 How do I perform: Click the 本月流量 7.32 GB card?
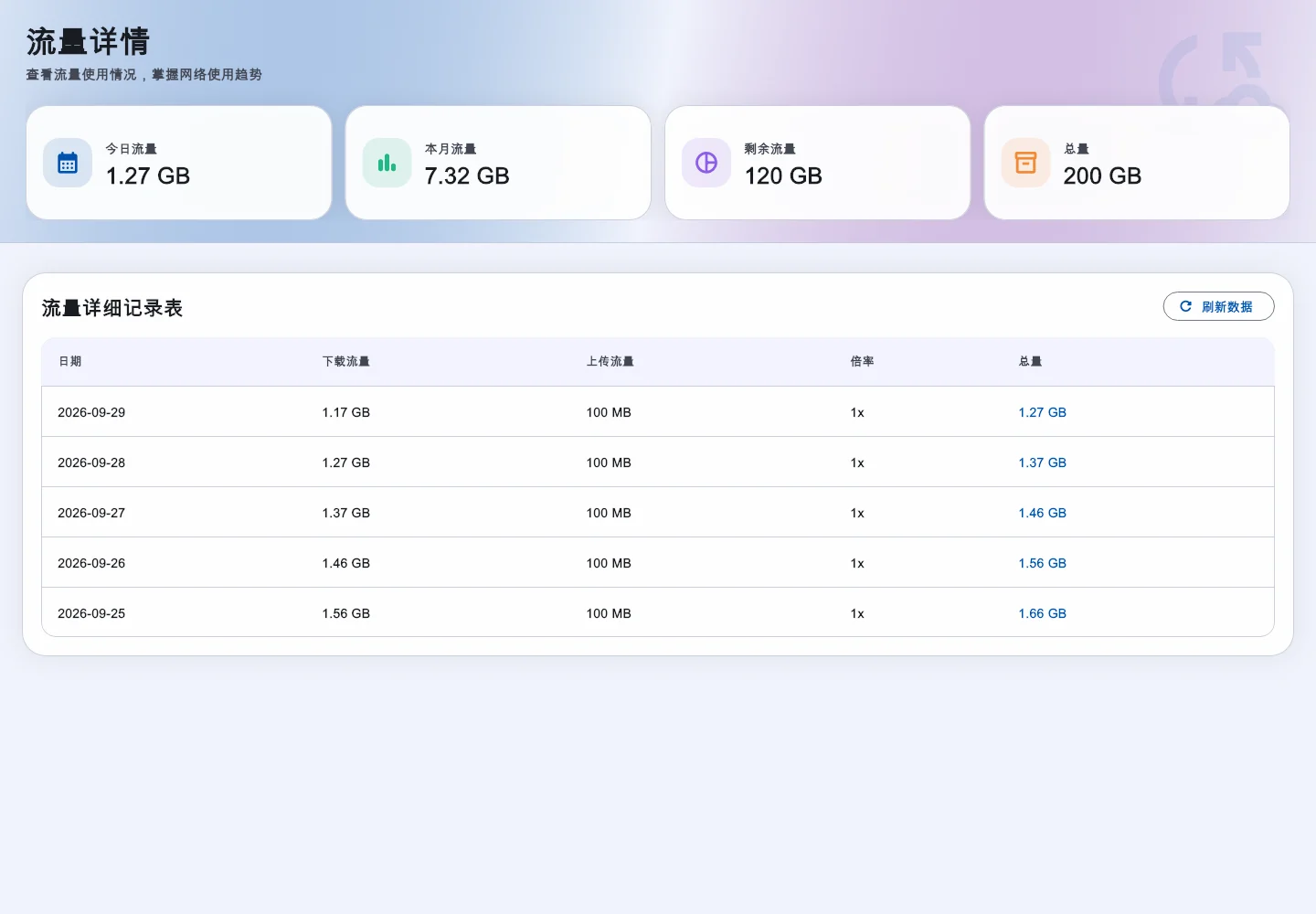[498, 163]
